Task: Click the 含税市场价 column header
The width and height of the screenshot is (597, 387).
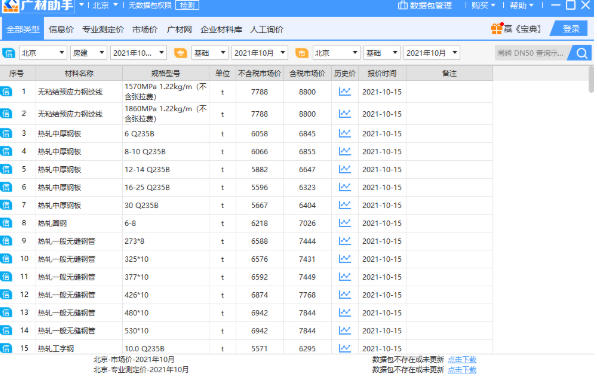Action: point(307,73)
